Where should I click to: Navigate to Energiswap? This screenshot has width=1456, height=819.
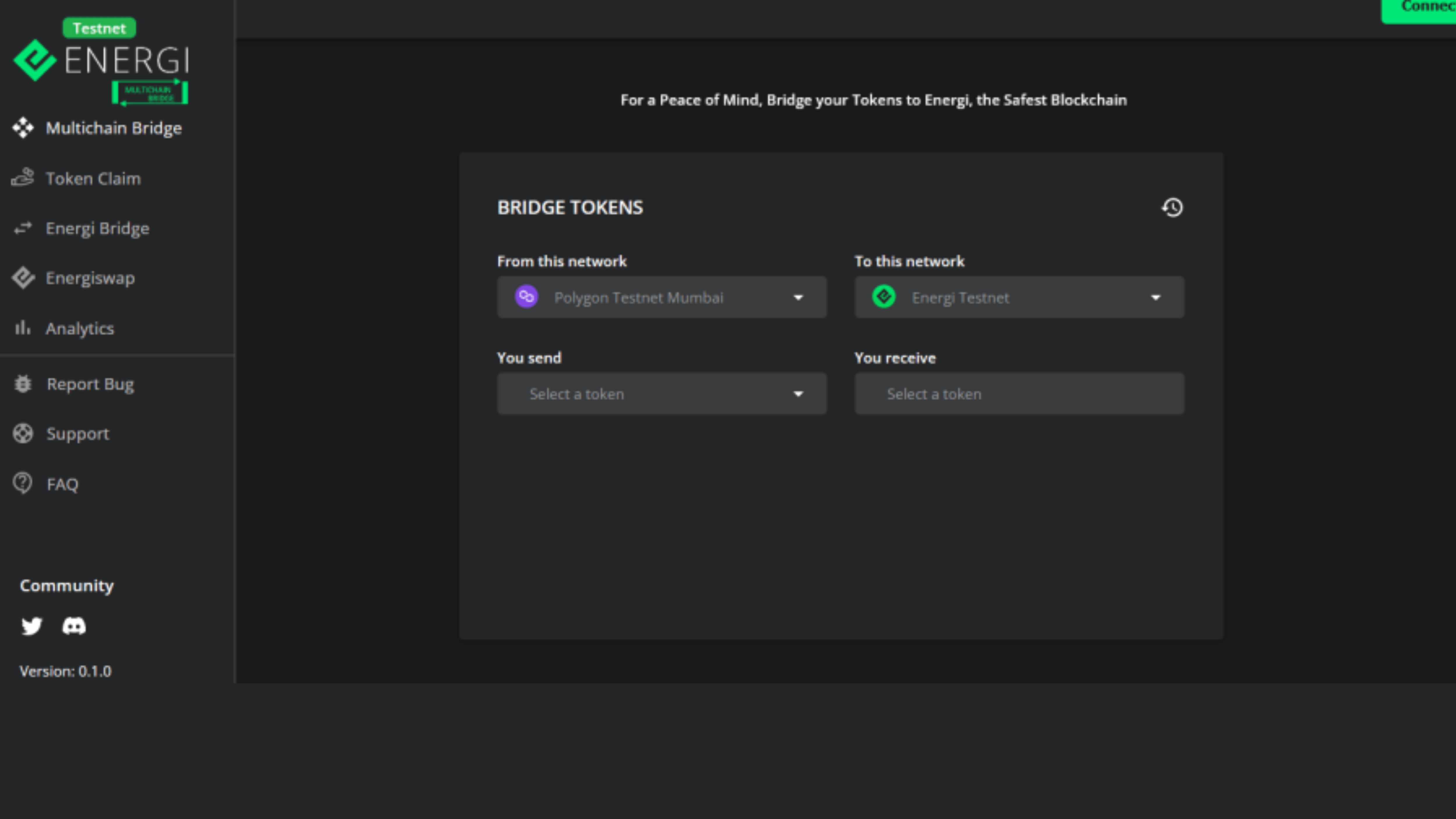click(x=91, y=278)
